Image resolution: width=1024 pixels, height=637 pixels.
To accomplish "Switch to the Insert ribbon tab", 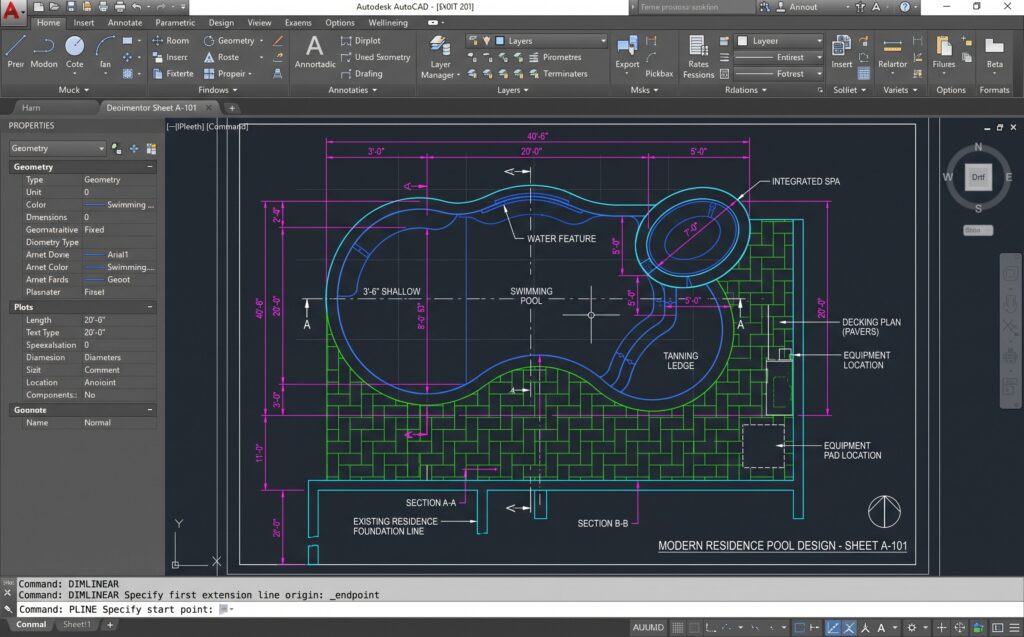I will click(84, 22).
